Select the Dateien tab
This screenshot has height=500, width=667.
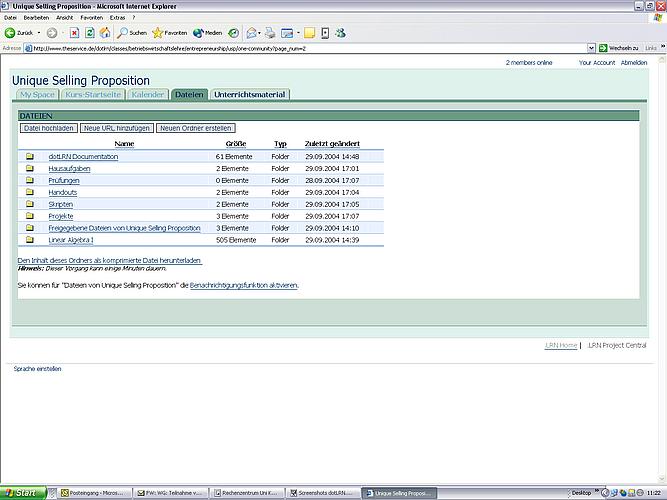click(189, 94)
